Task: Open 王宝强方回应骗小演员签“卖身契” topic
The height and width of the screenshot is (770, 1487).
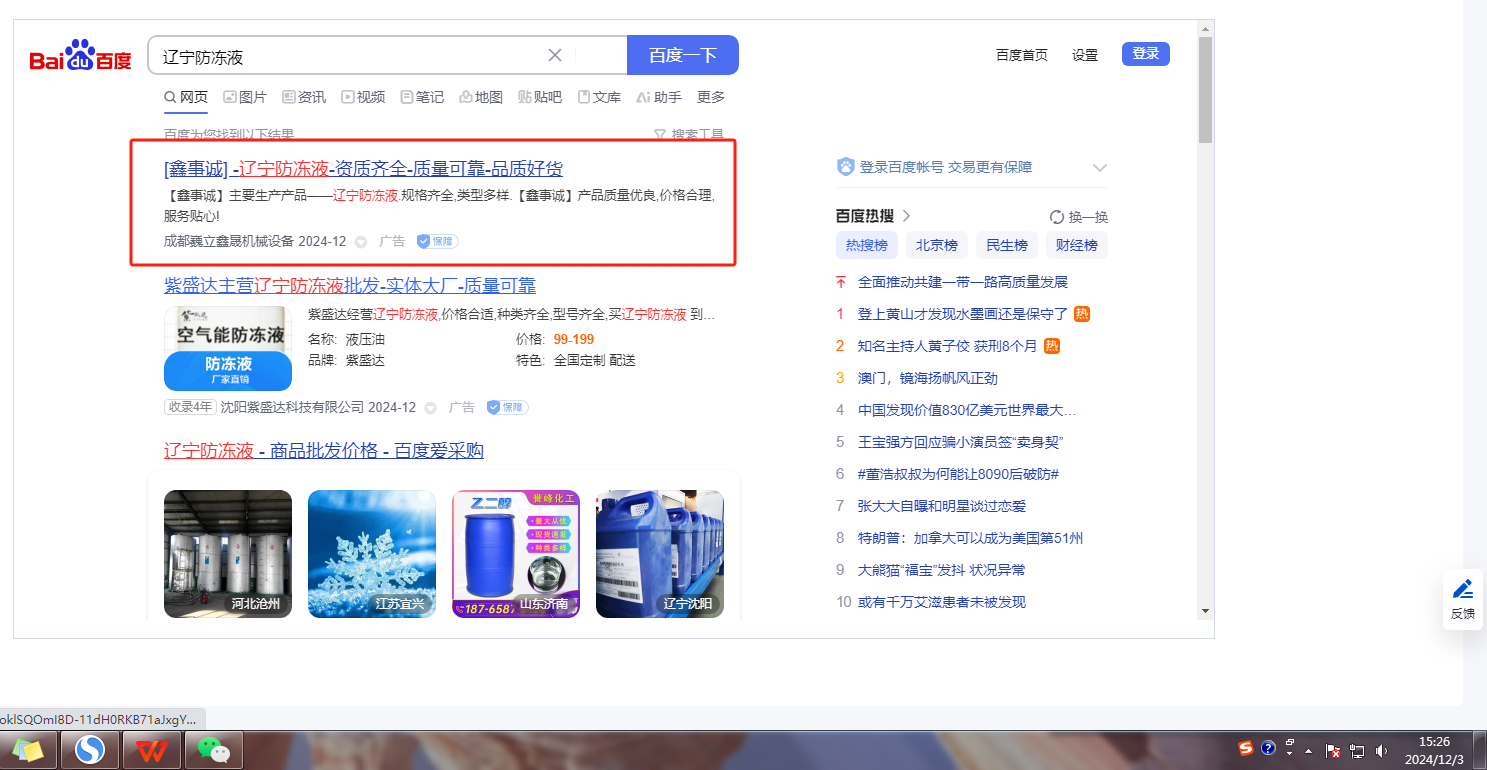Action: tap(960, 442)
